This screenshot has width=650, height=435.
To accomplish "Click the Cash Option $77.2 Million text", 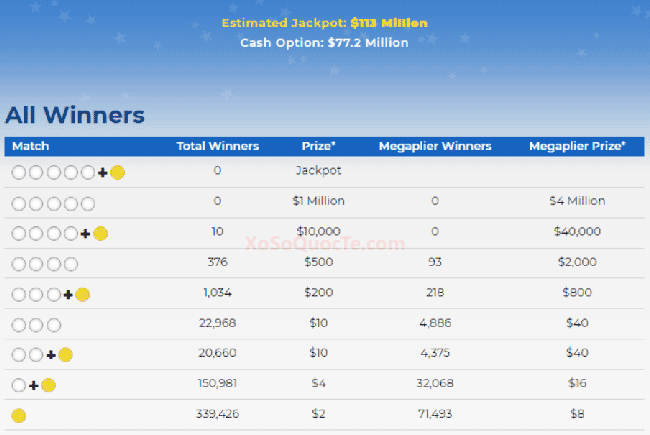I will pos(324,43).
